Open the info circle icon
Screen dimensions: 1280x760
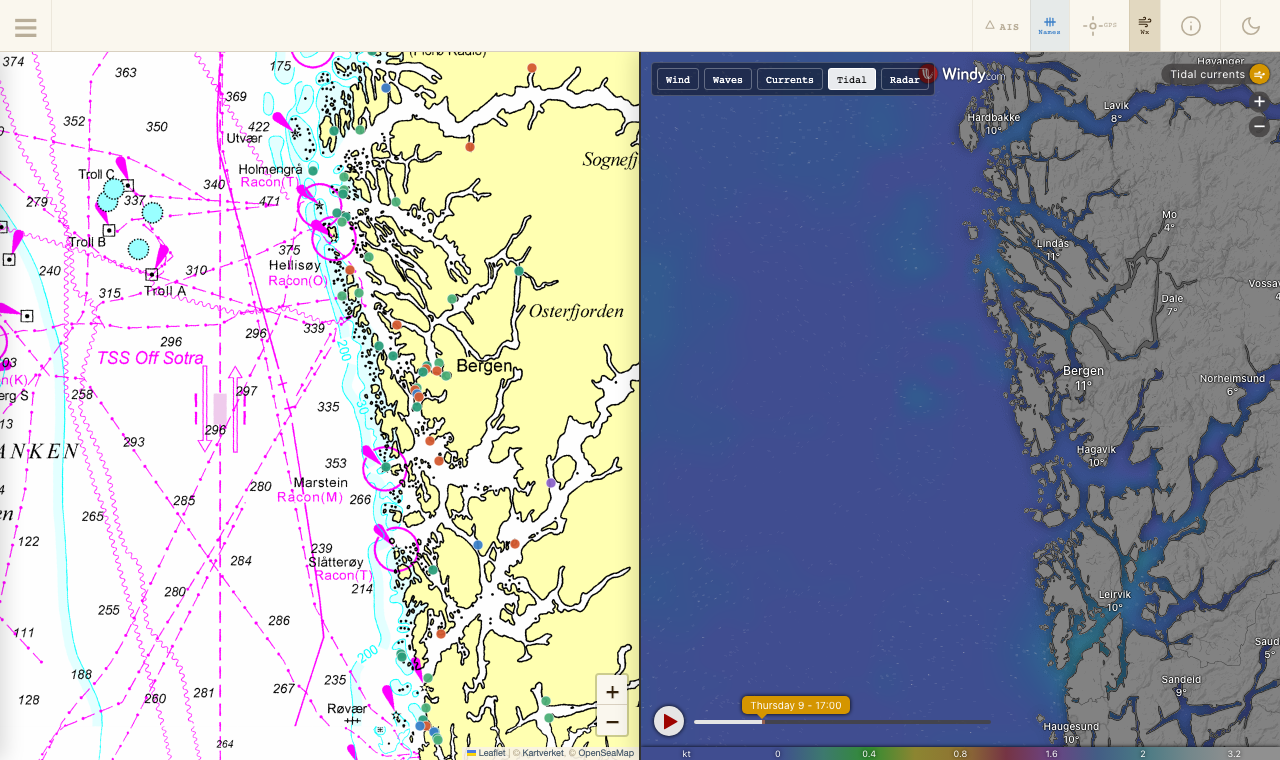(x=1190, y=26)
